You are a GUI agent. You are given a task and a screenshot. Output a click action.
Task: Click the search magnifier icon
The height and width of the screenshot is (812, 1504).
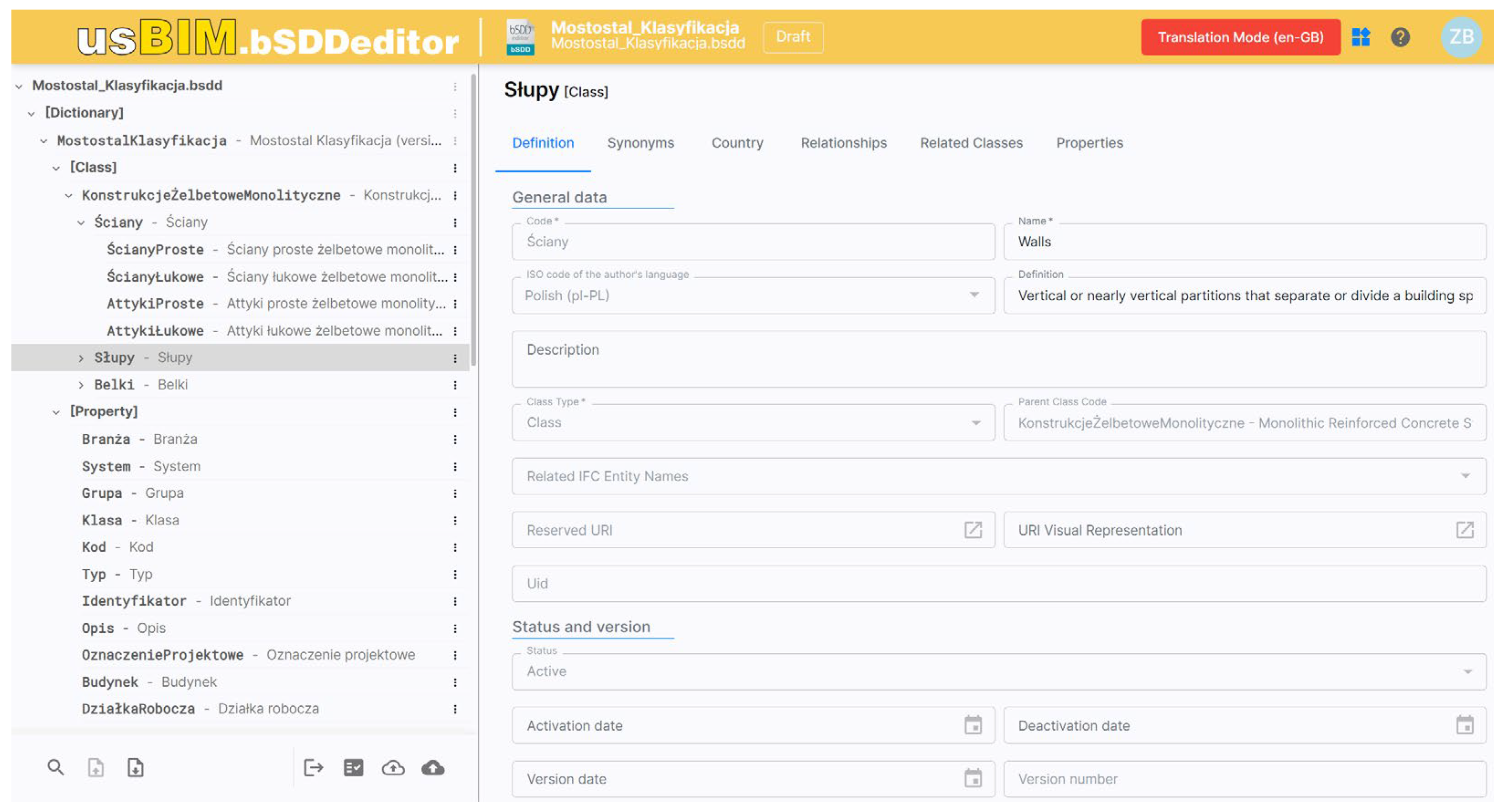pyautogui.click(x=56, y=767)
